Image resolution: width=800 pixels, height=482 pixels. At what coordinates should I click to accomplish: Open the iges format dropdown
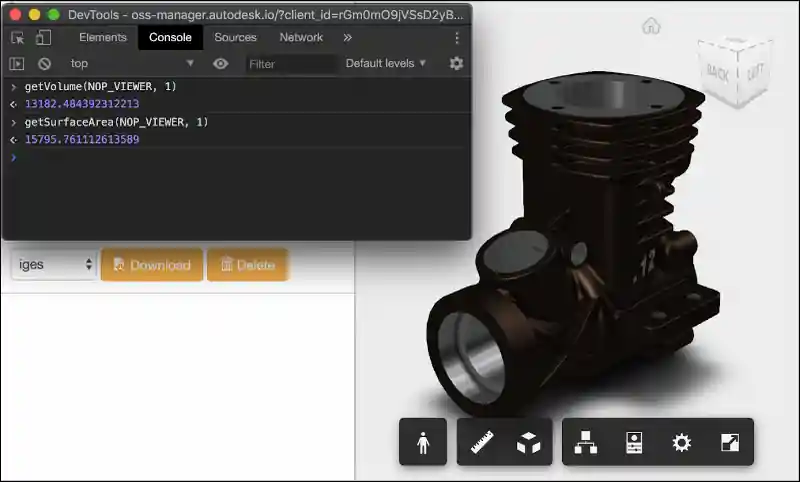(x=55, y=265)
